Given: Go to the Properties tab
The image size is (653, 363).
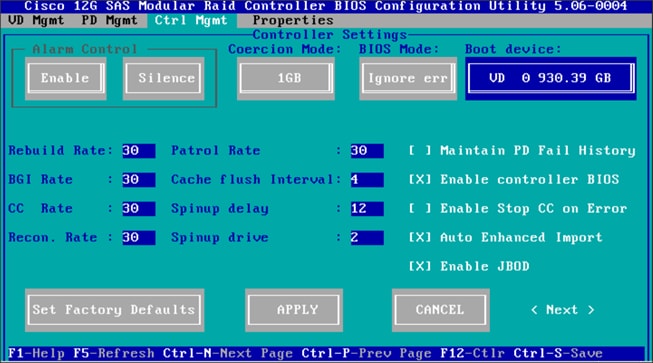Looking at the screenshot, I should [x=293, y=20].
